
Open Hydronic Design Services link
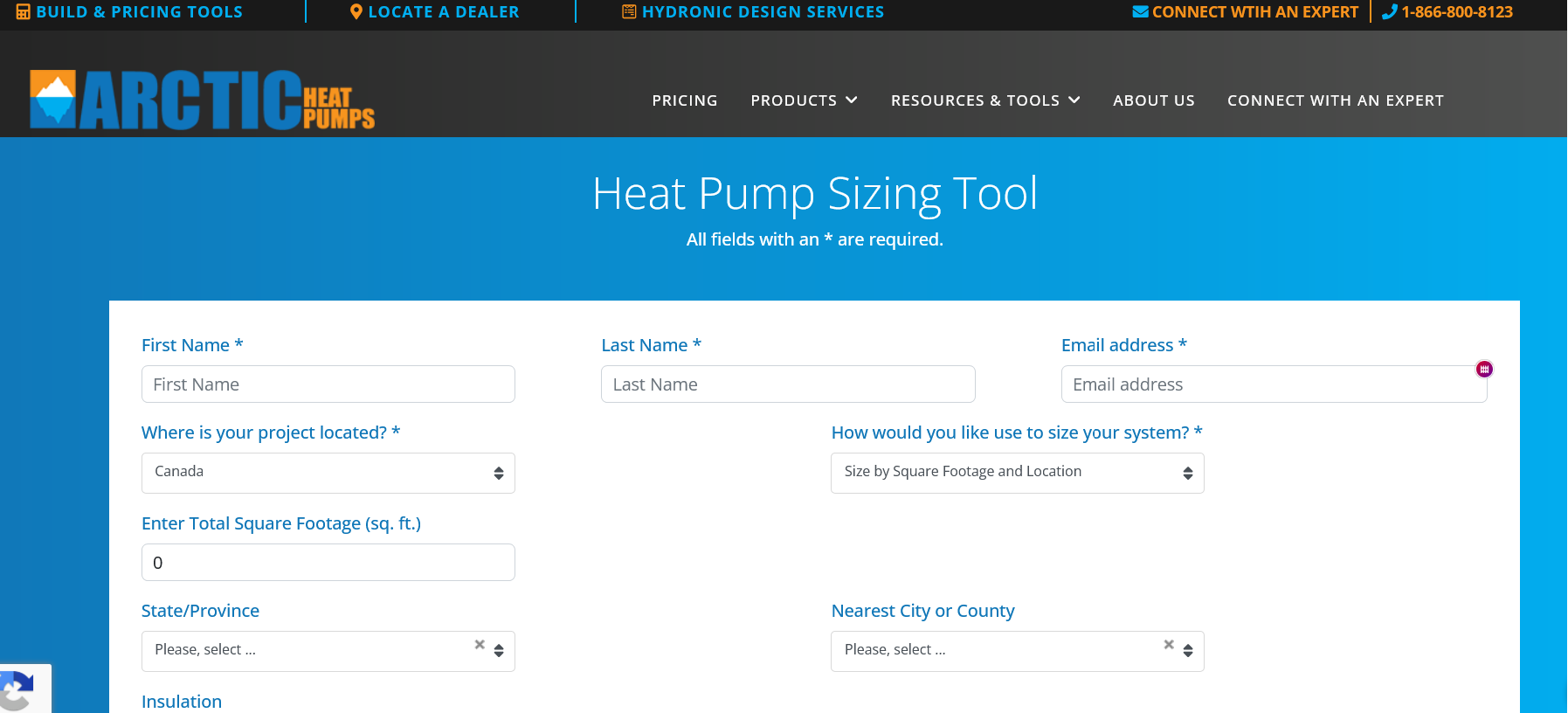[x=763, y=12]
